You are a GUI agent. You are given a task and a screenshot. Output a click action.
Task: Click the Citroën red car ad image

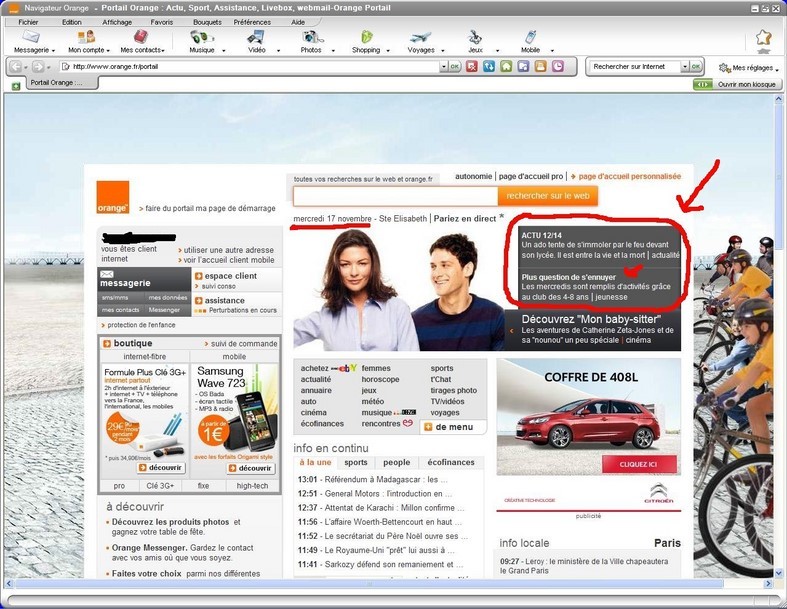588,417
